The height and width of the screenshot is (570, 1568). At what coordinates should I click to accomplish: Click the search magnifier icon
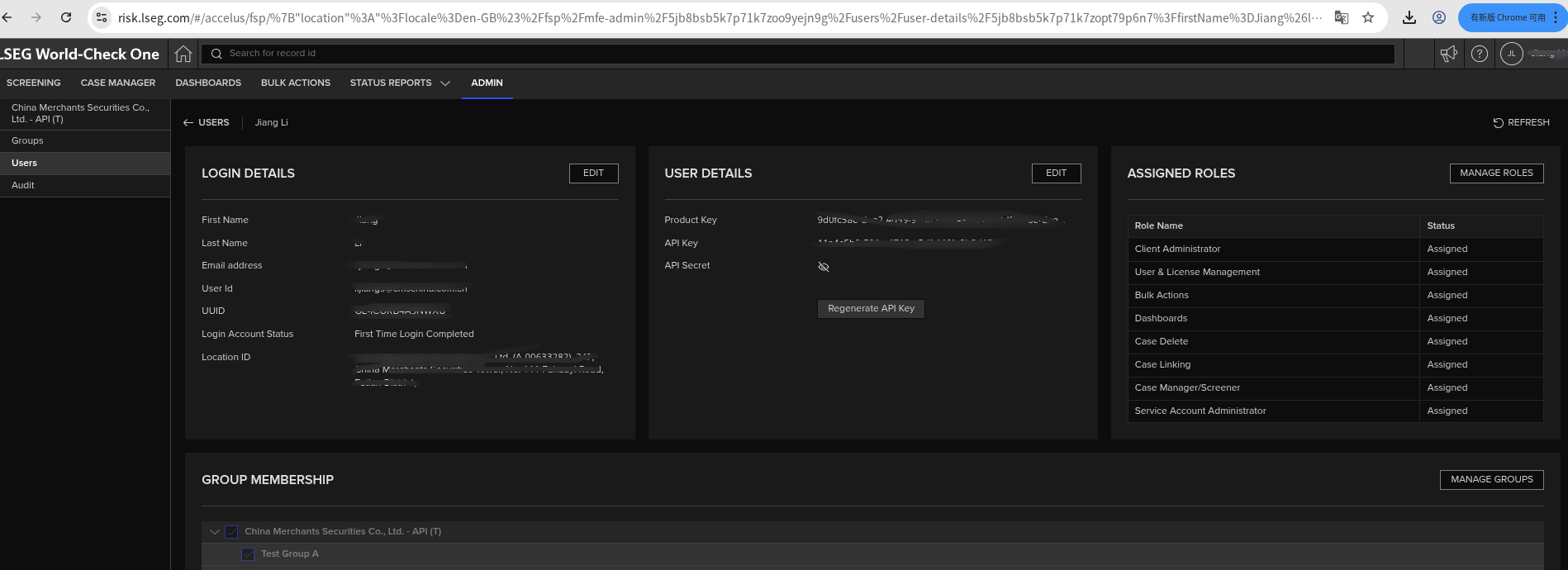click(x=216, y=54)
